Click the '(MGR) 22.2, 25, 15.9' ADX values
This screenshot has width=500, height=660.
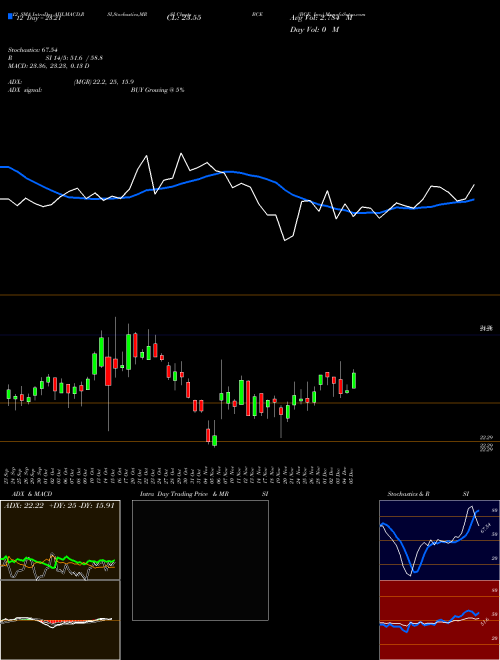[x=104, y=82]
